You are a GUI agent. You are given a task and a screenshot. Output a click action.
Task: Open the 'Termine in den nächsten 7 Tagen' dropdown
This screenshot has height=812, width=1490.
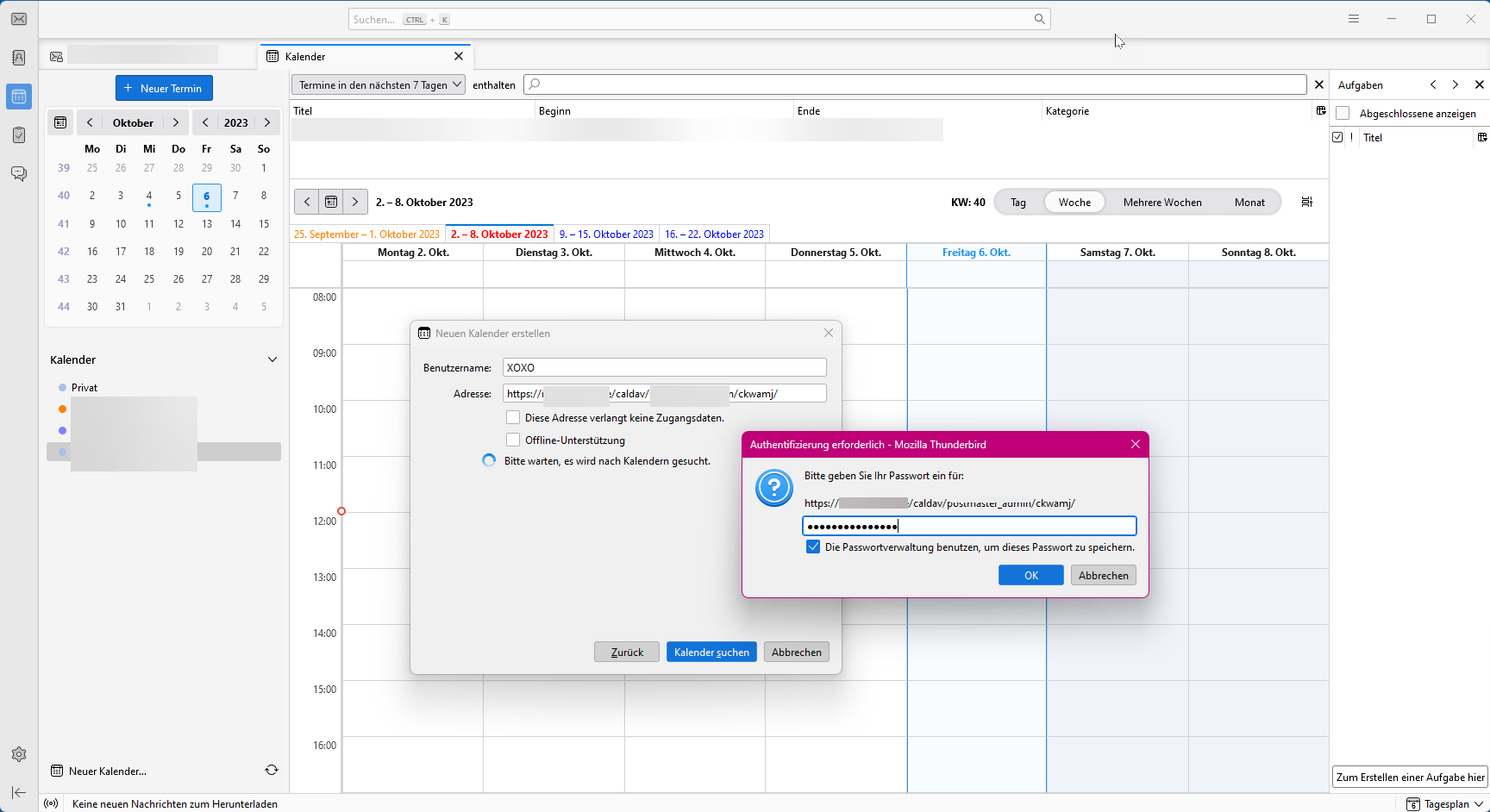point(379,84)
